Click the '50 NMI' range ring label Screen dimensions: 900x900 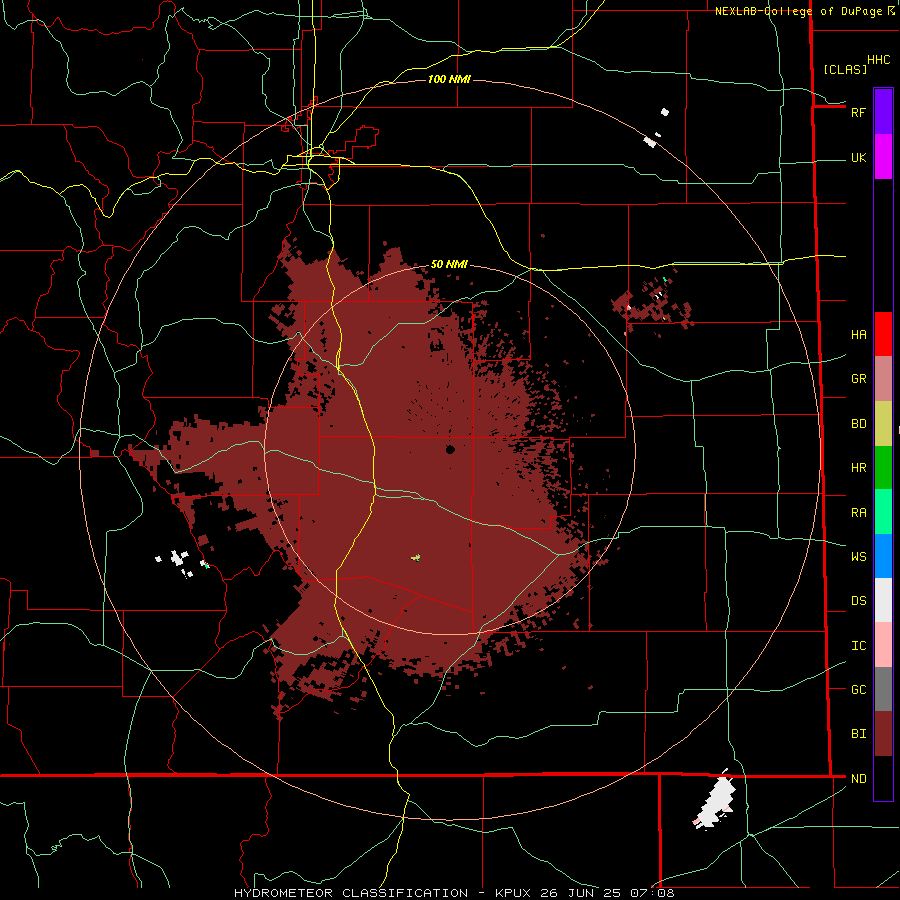click(x=449, y=264)
